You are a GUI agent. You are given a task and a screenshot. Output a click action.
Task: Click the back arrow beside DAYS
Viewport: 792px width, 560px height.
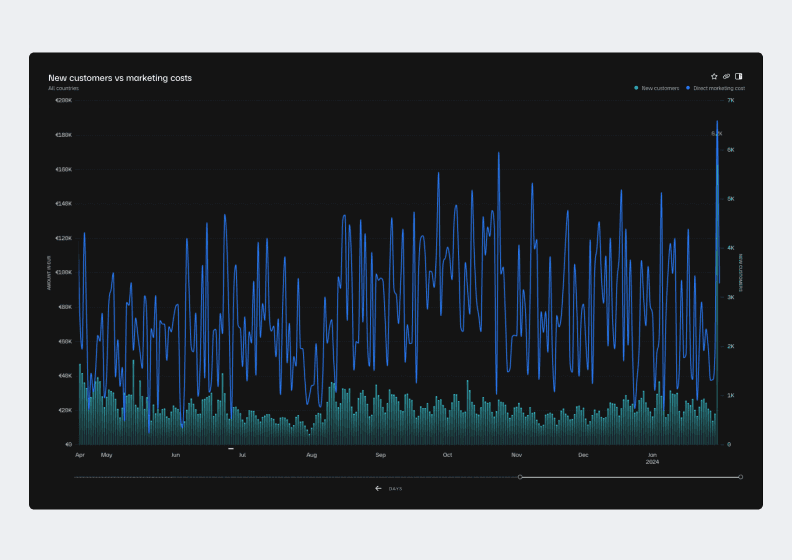[378, 488]
